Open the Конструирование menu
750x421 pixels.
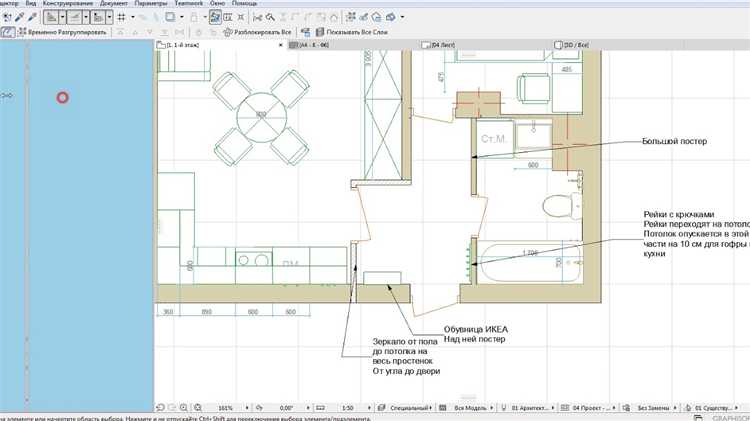tap(68, 3)
